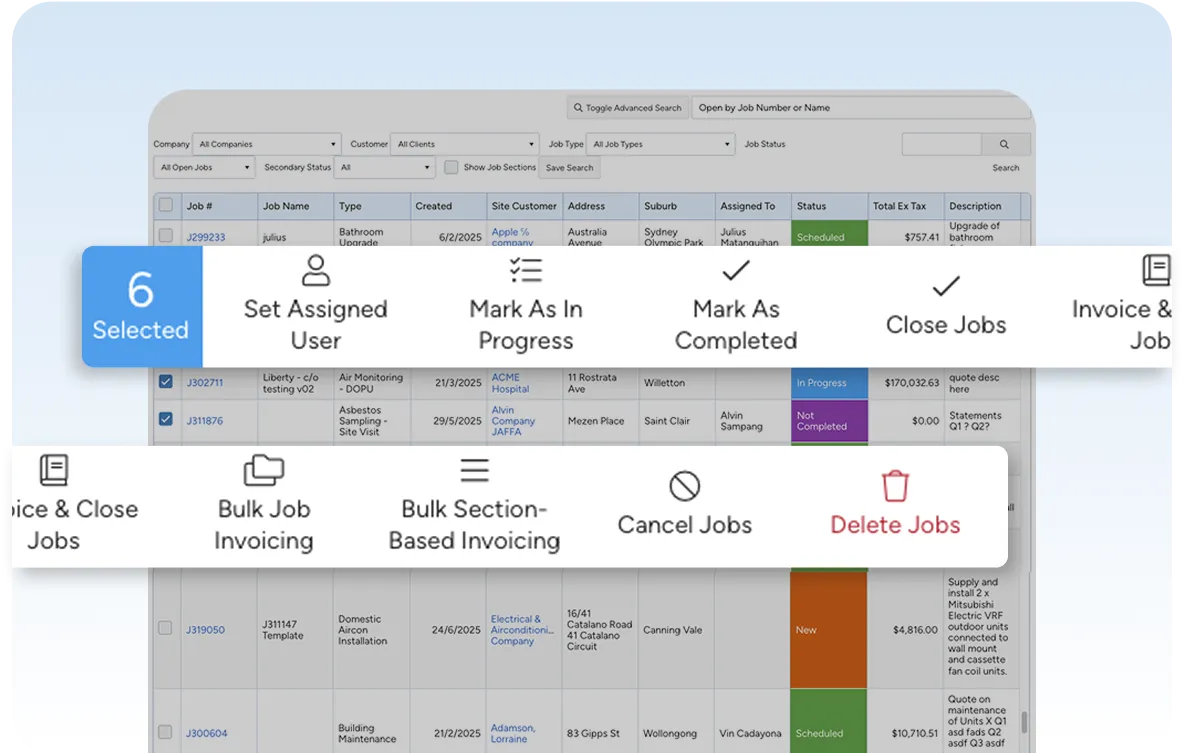Open the Alvin Company JAFFA customer link
Image resolution: width=1184 pixels, height=753 pixels.
click(x=513, y=421)
